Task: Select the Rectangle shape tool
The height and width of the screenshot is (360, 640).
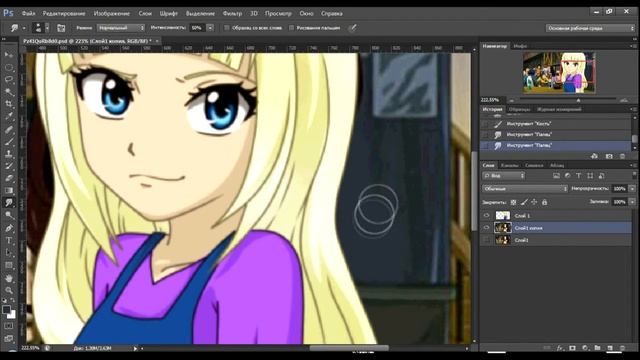Action: click(x=9, y=265)
